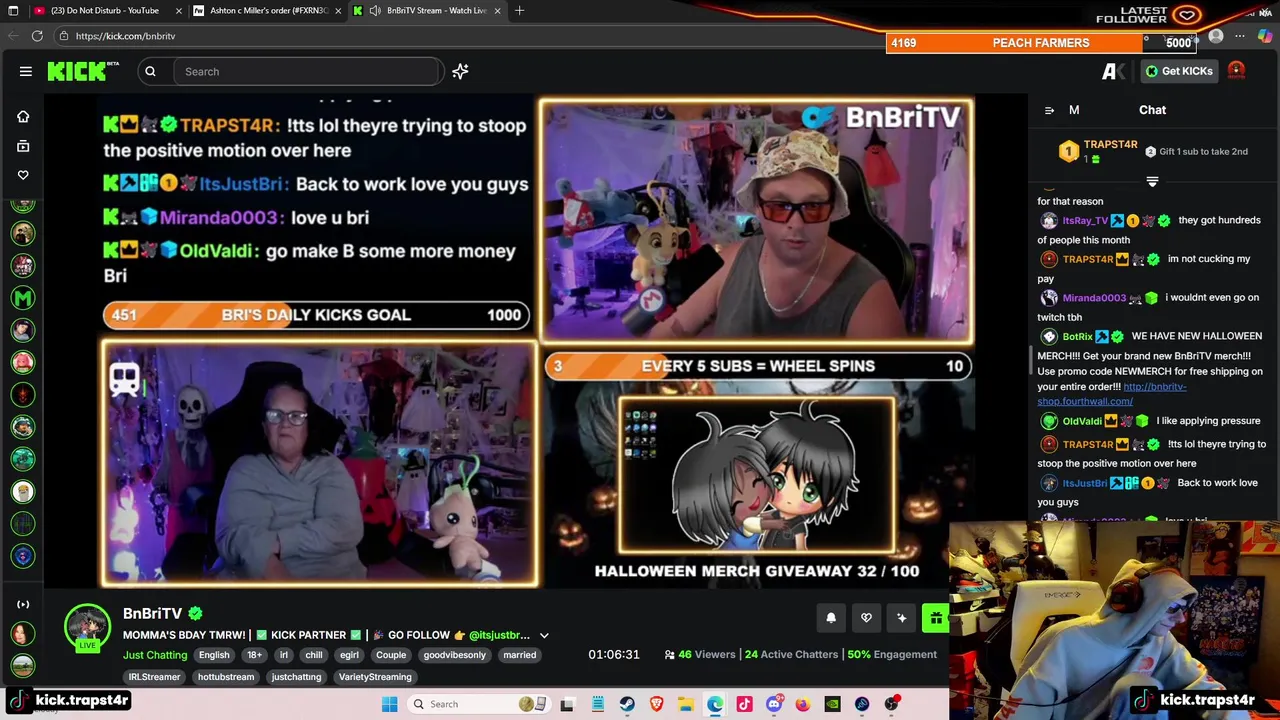Open the Kick account avatar icon
The image size is (1280, 720).
click(x=1236, y=71)
